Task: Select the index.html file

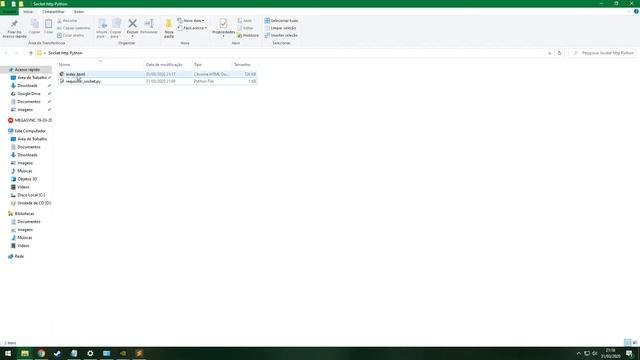Action: [158, 74]
